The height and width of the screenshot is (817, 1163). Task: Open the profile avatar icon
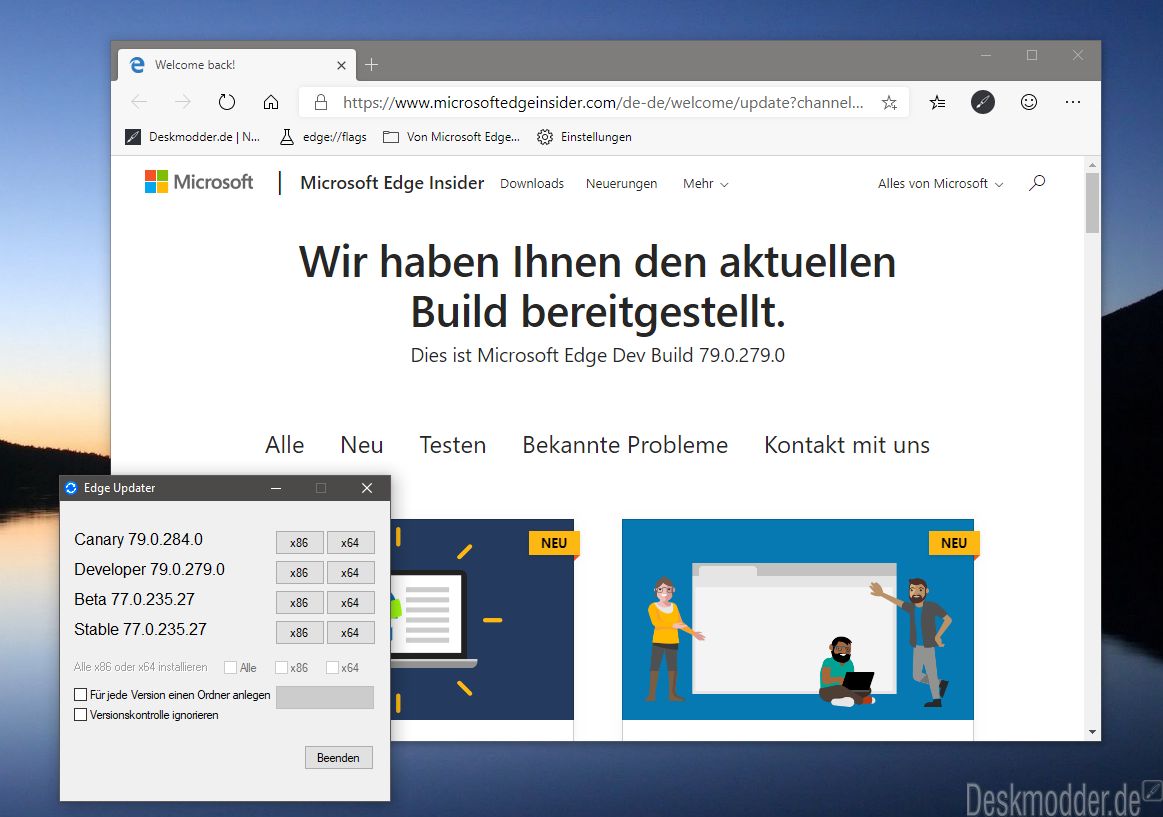point(983,102)
